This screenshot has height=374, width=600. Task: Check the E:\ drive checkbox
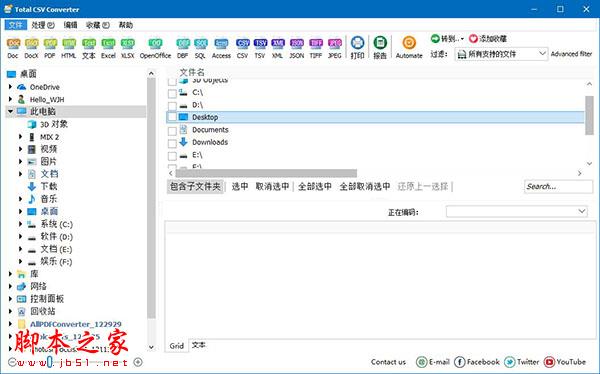(x=172, y=156)
